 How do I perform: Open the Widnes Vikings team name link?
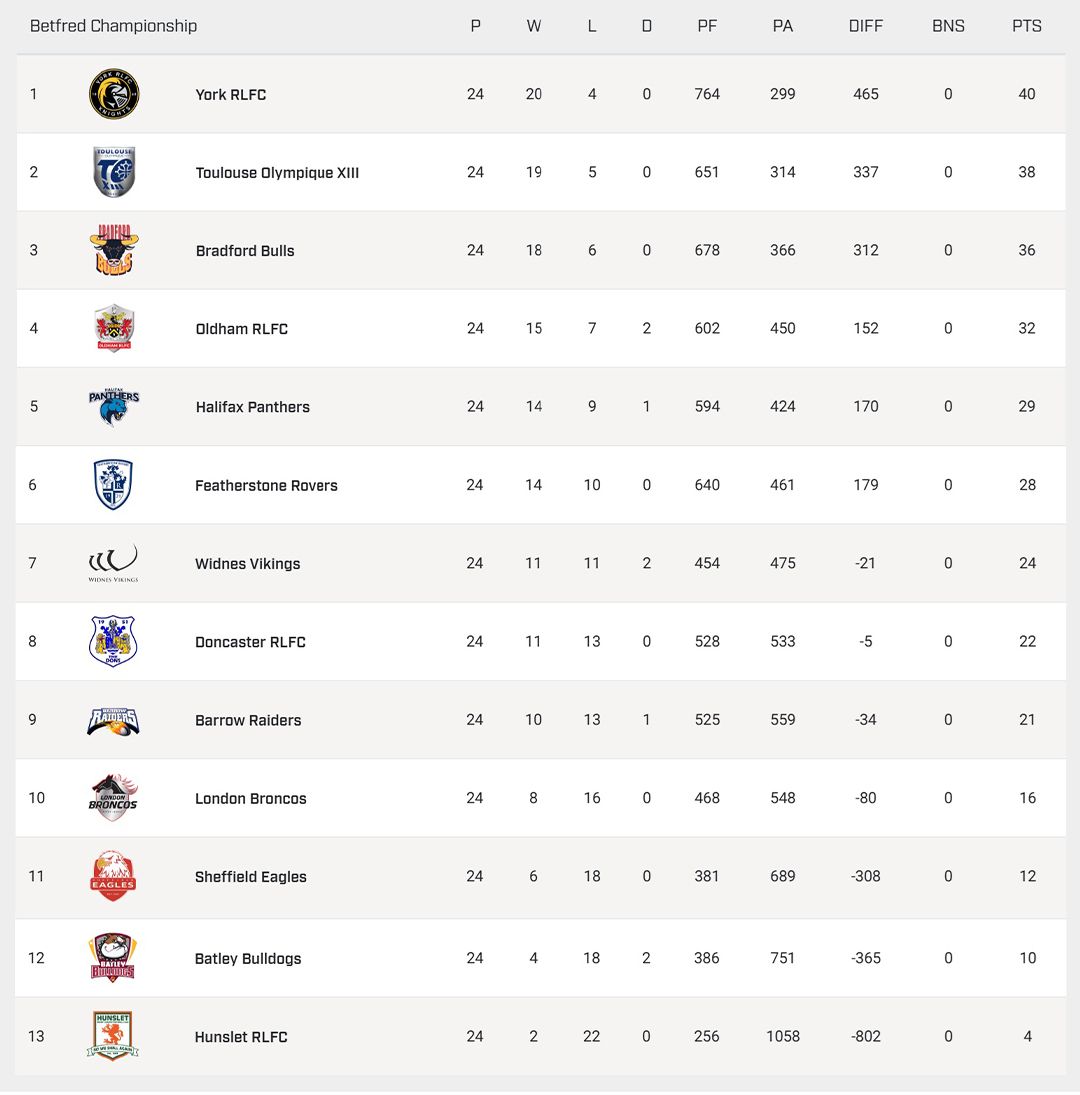pos(247,564)
